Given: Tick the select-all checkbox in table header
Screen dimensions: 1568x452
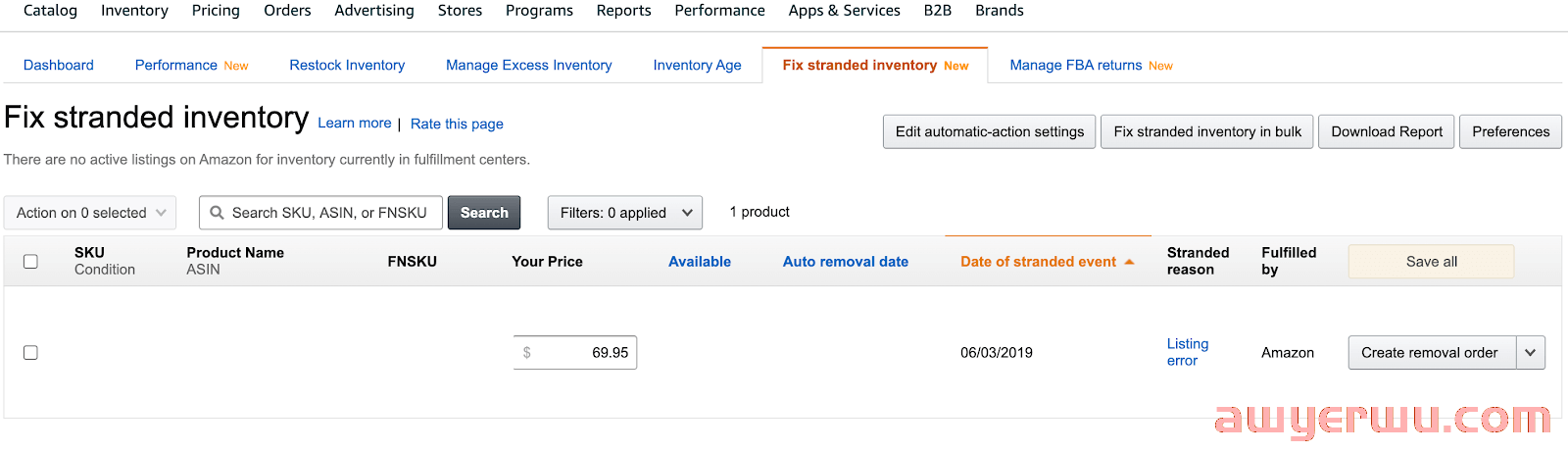Looking at the screenshot, I should click(30, 262).
